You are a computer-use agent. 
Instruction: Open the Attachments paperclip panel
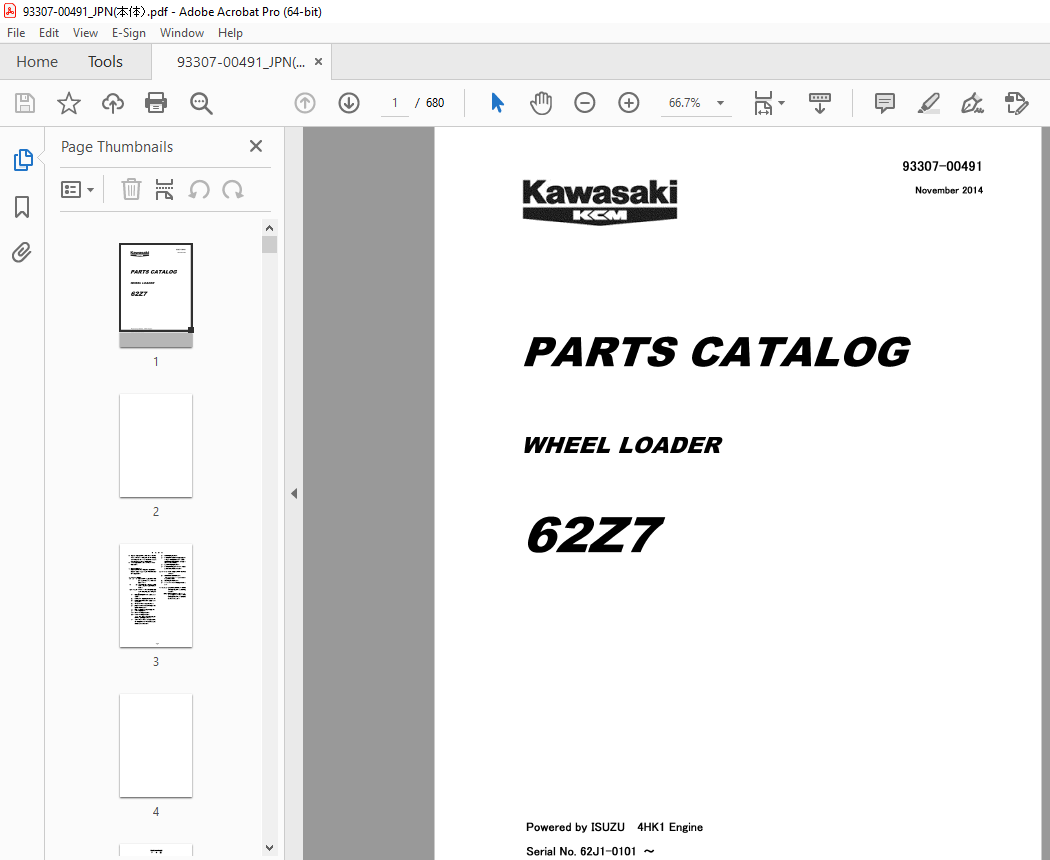tap(22, 253)
